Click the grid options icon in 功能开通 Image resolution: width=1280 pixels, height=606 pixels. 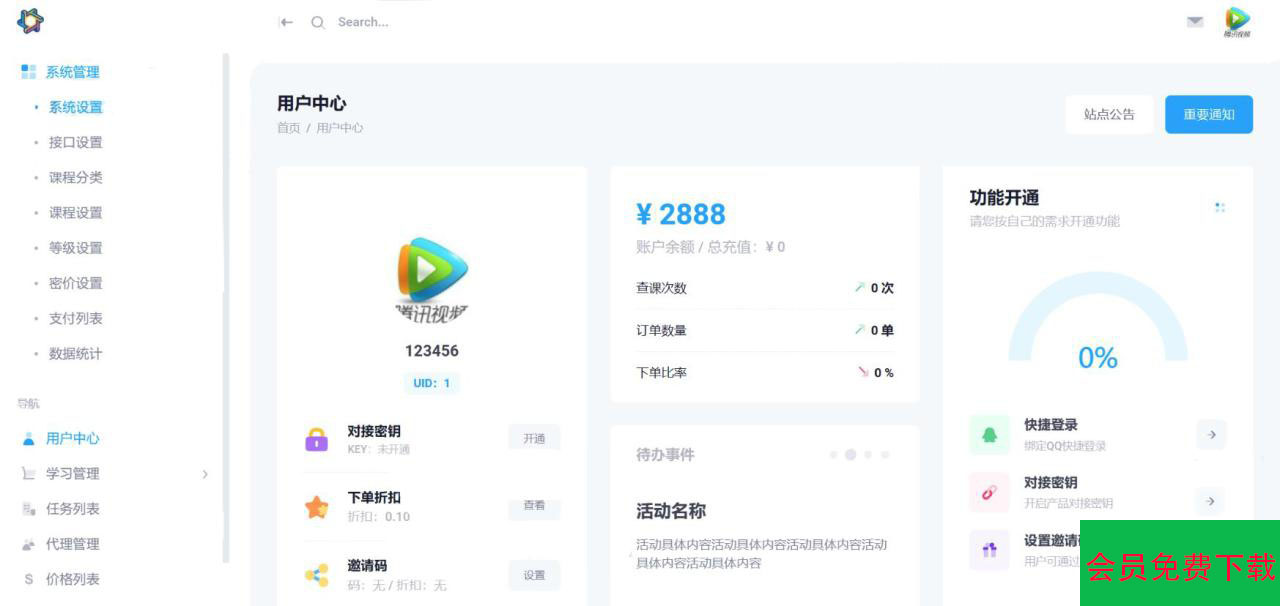(1219, 207)
